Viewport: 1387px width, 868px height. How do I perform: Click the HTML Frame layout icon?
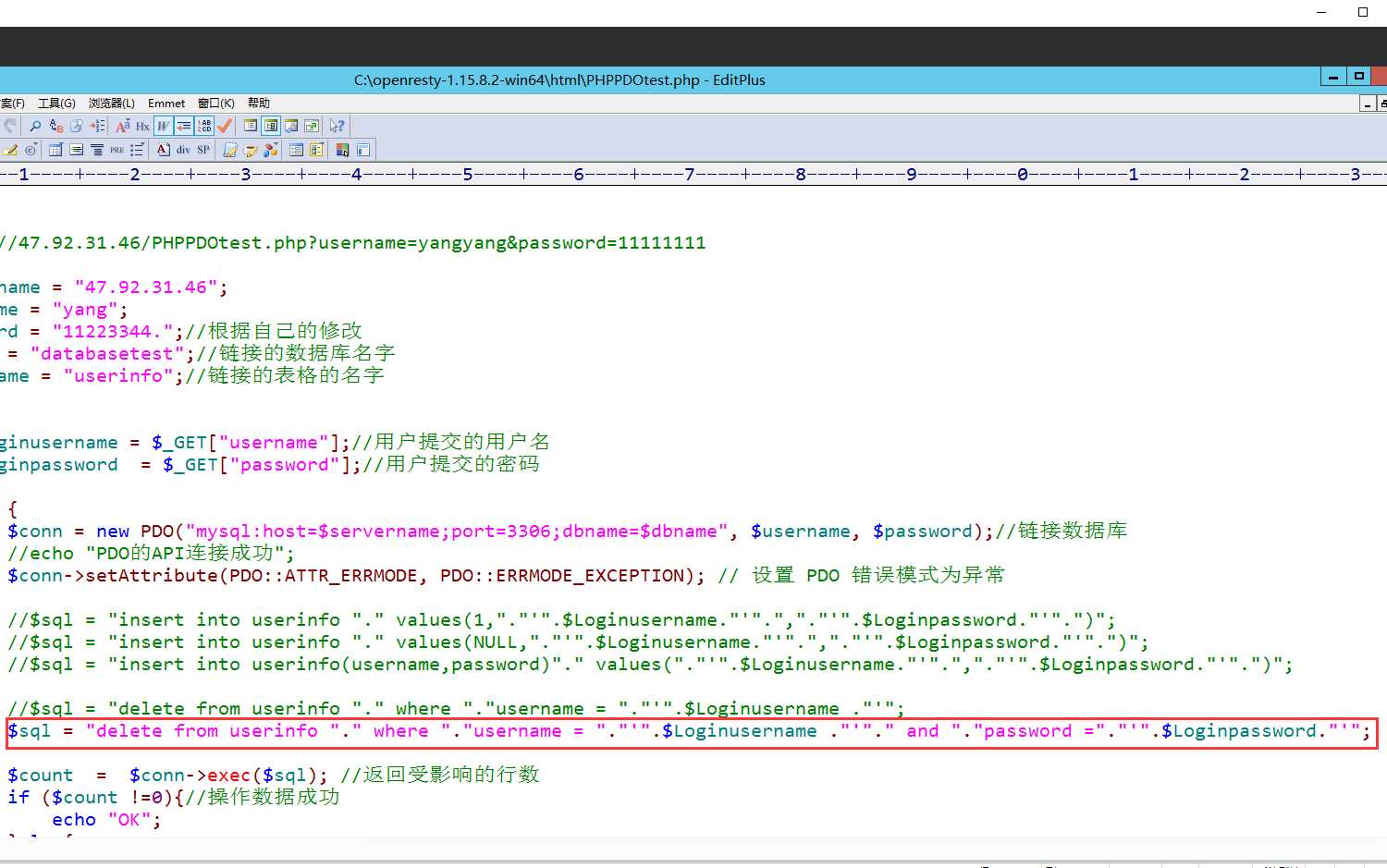pos(363,150)
